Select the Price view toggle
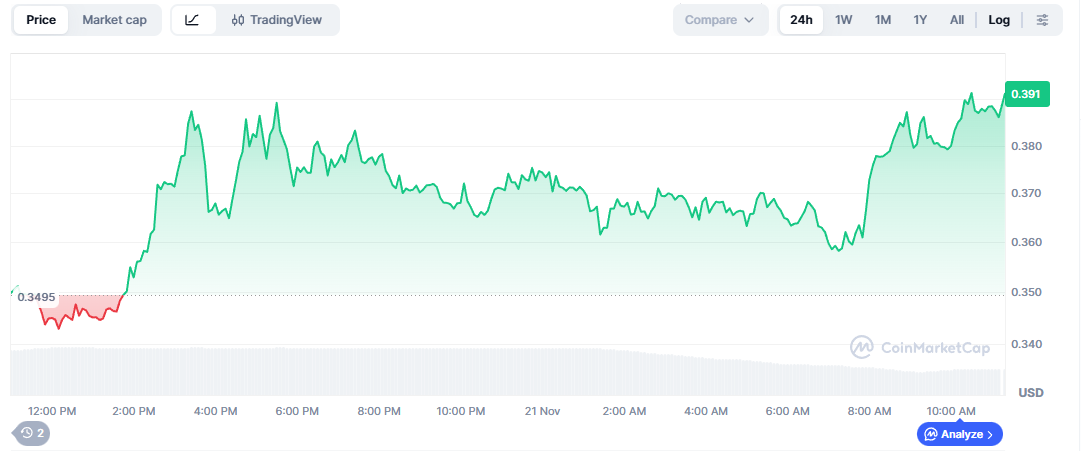This screenshot has width=1081, height=451. click(x=41, y=20)
